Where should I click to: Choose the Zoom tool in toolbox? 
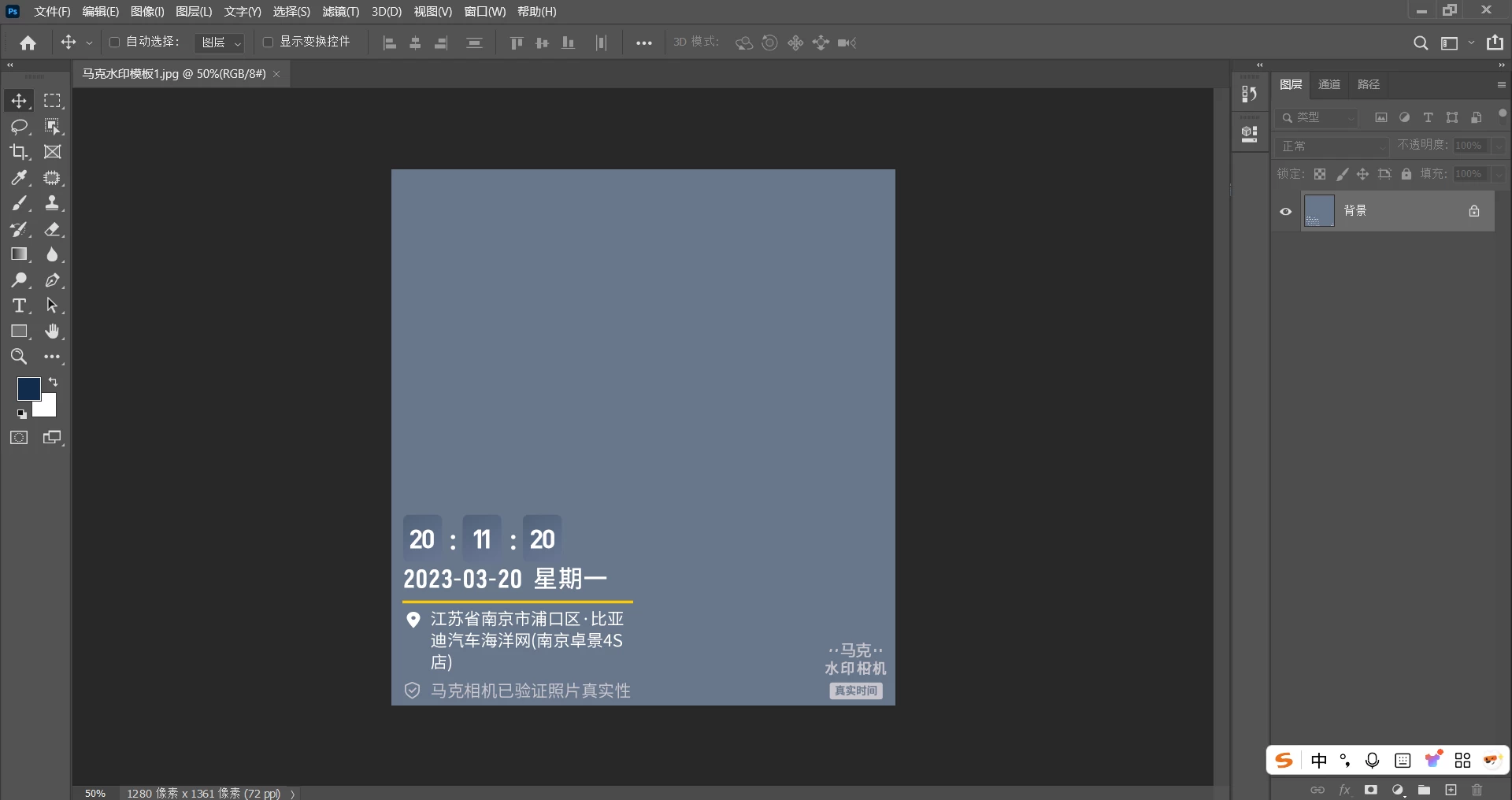pyautogui.click(x=19, y=357)
